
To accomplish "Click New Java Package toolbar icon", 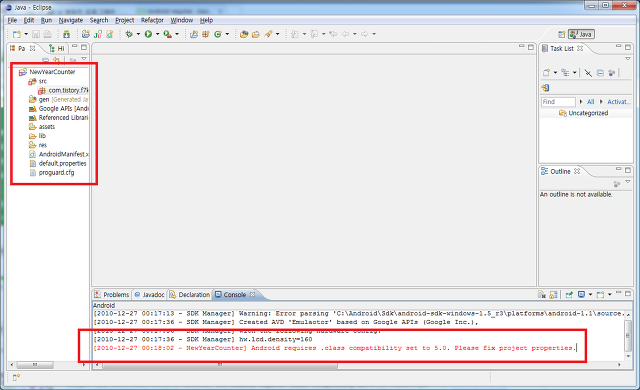I will click(206, 34).
